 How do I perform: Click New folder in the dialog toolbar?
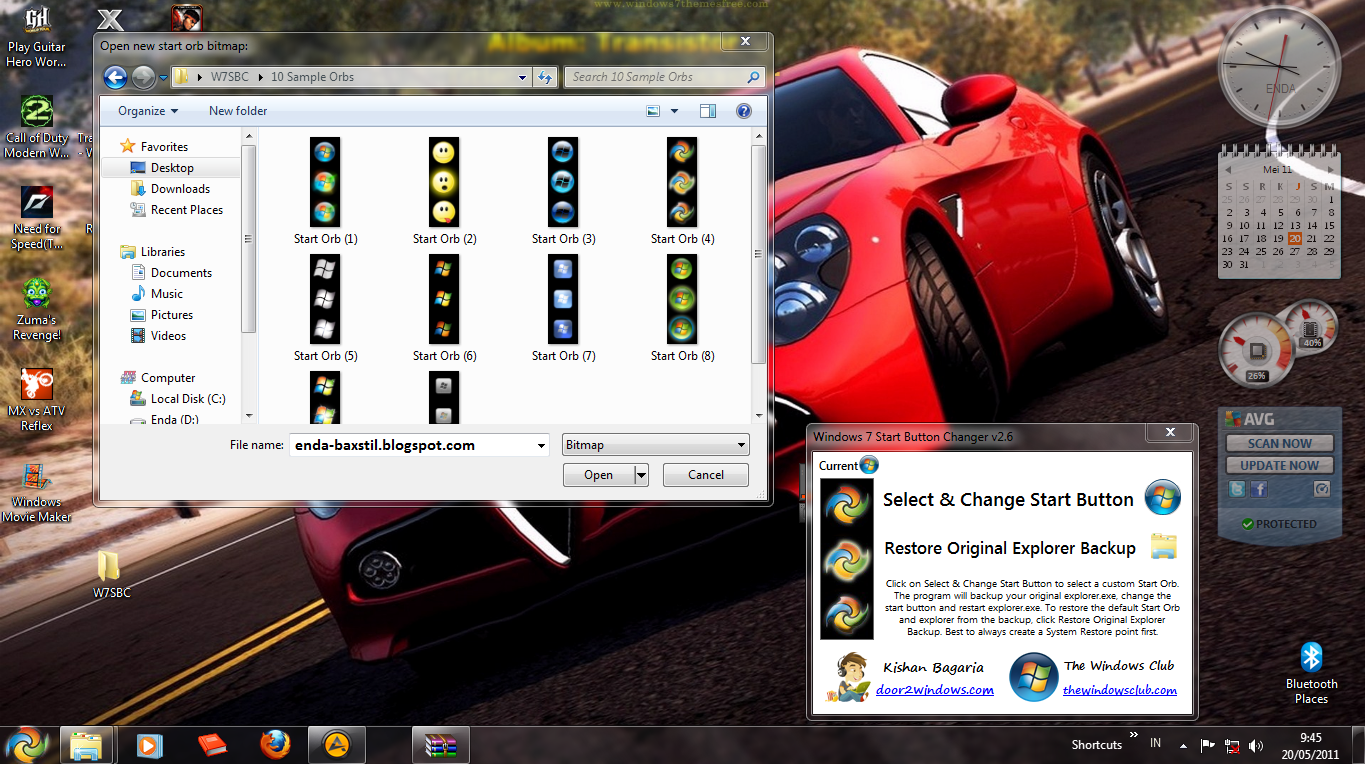[237, 110]
